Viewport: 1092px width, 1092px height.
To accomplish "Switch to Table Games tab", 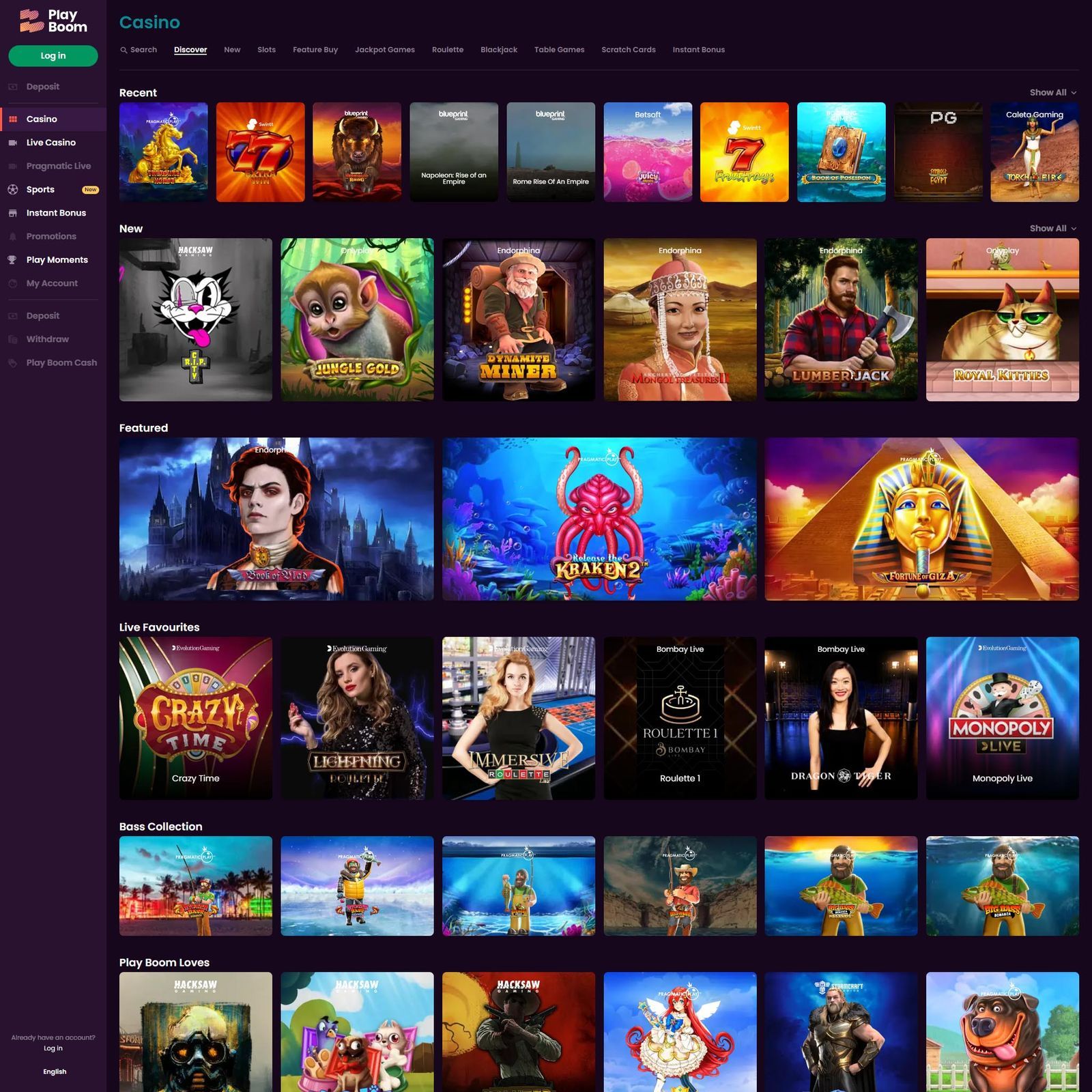I will pyautogui.click(x=559, y=50).
